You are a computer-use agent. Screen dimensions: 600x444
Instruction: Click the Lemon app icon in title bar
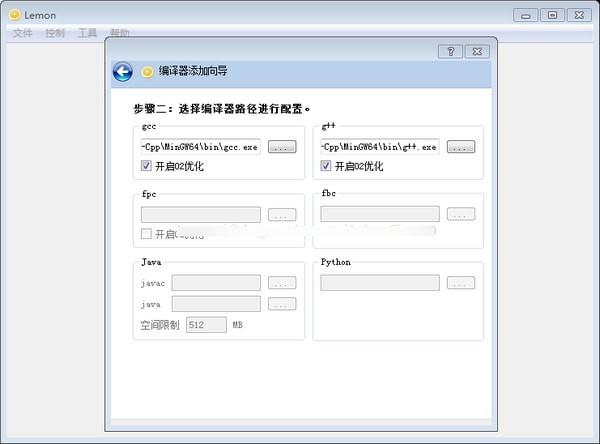pos(15,15)
